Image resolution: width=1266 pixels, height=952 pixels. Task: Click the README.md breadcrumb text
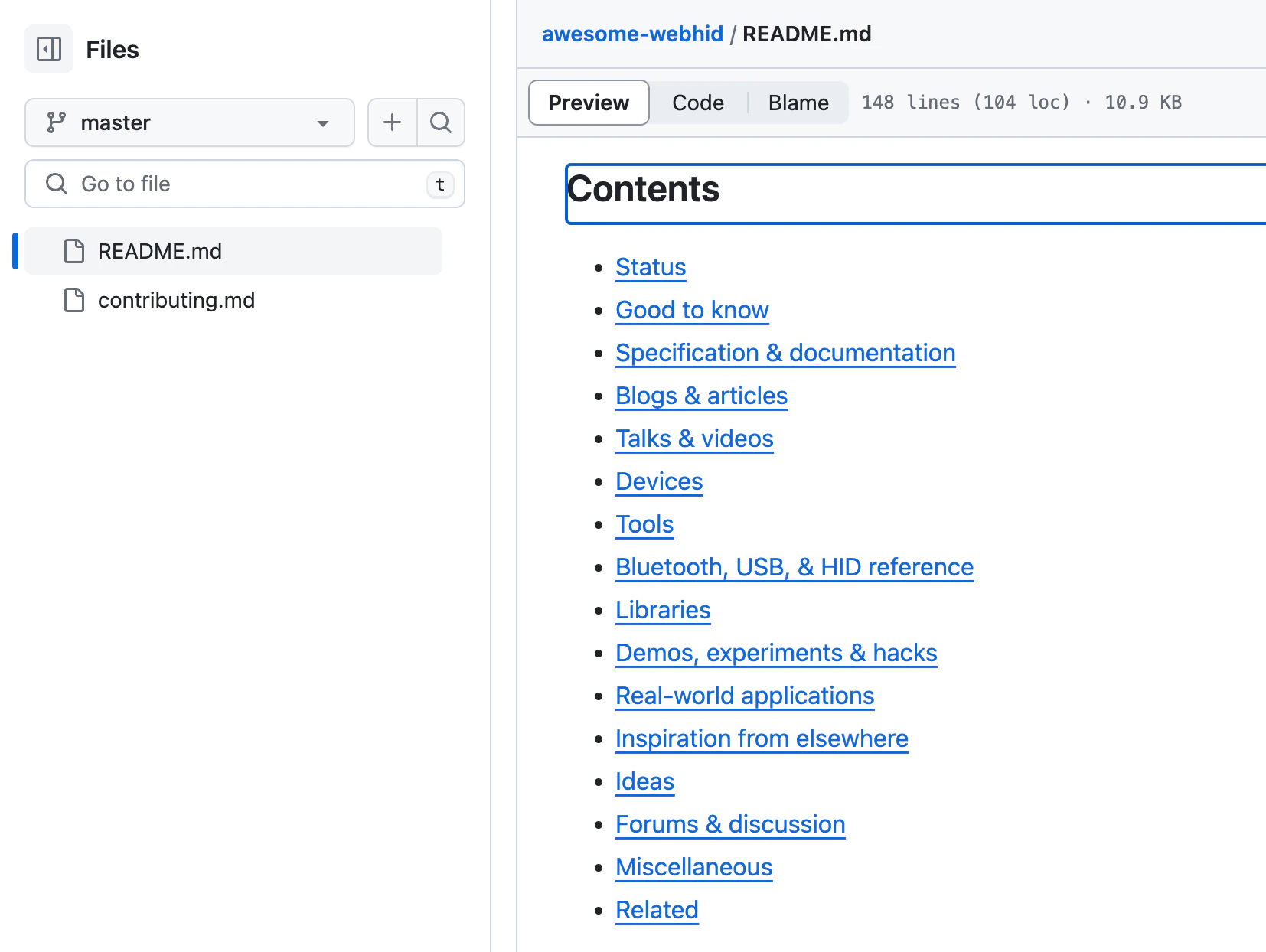(x=807, y=34)
